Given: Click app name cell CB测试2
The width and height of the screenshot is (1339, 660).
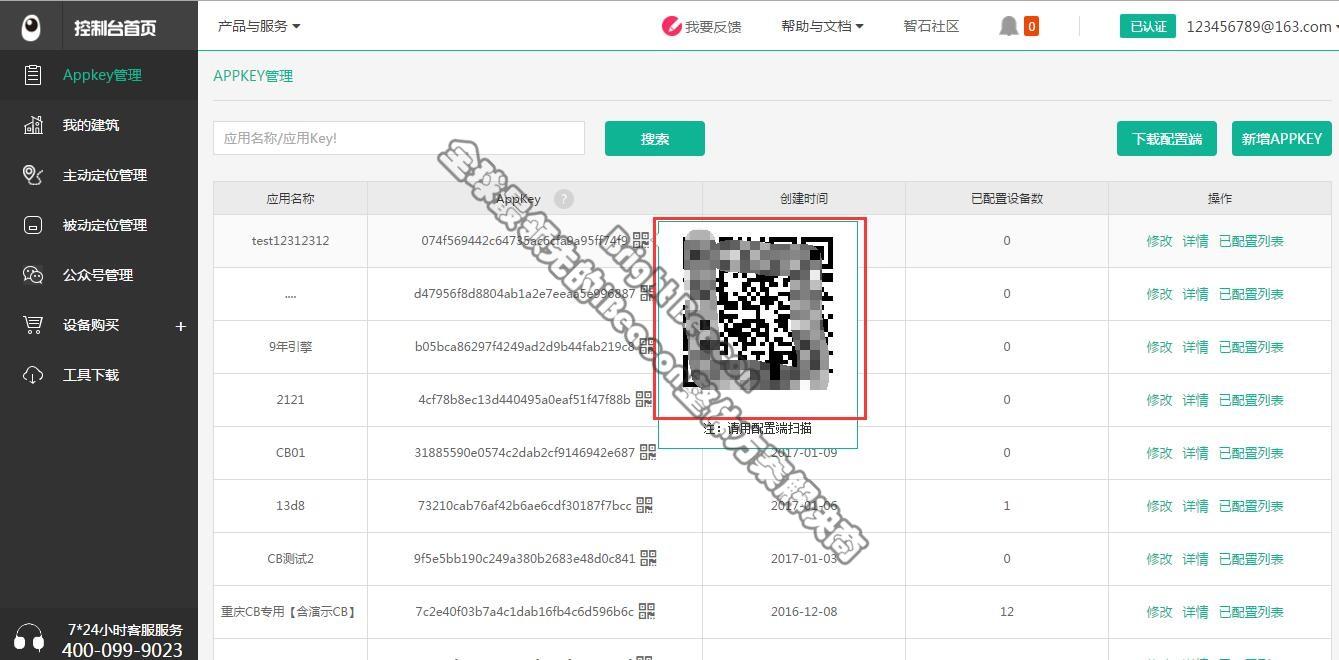Looking at the screenshot, I should click(x=290, y=558).
